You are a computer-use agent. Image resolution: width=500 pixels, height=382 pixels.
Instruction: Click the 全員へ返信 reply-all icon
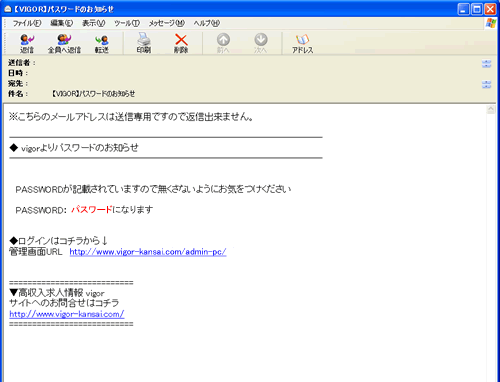pyautogui.click(x=64, y=43)
